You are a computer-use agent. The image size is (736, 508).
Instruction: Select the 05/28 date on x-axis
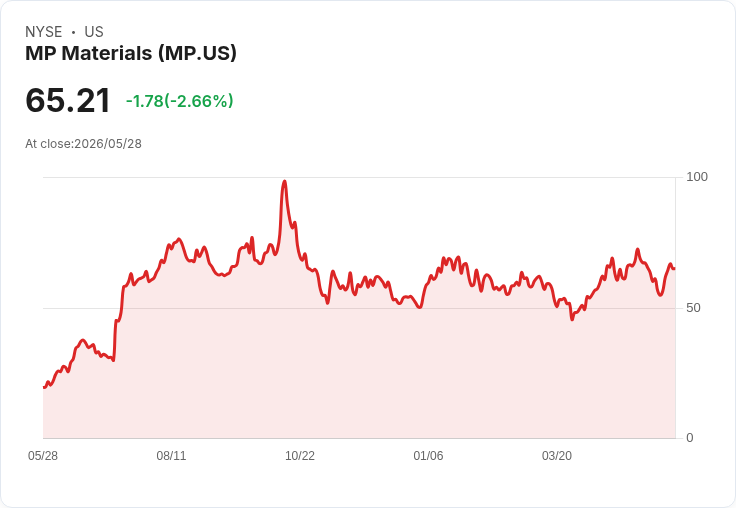coord(43,456)
